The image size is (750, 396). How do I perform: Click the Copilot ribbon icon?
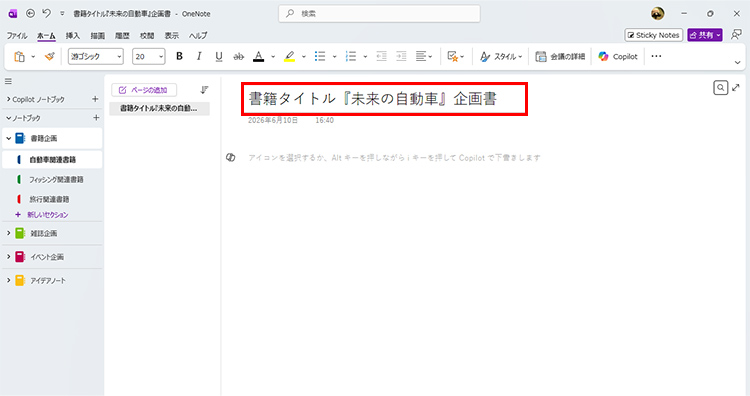pos(618,56)
